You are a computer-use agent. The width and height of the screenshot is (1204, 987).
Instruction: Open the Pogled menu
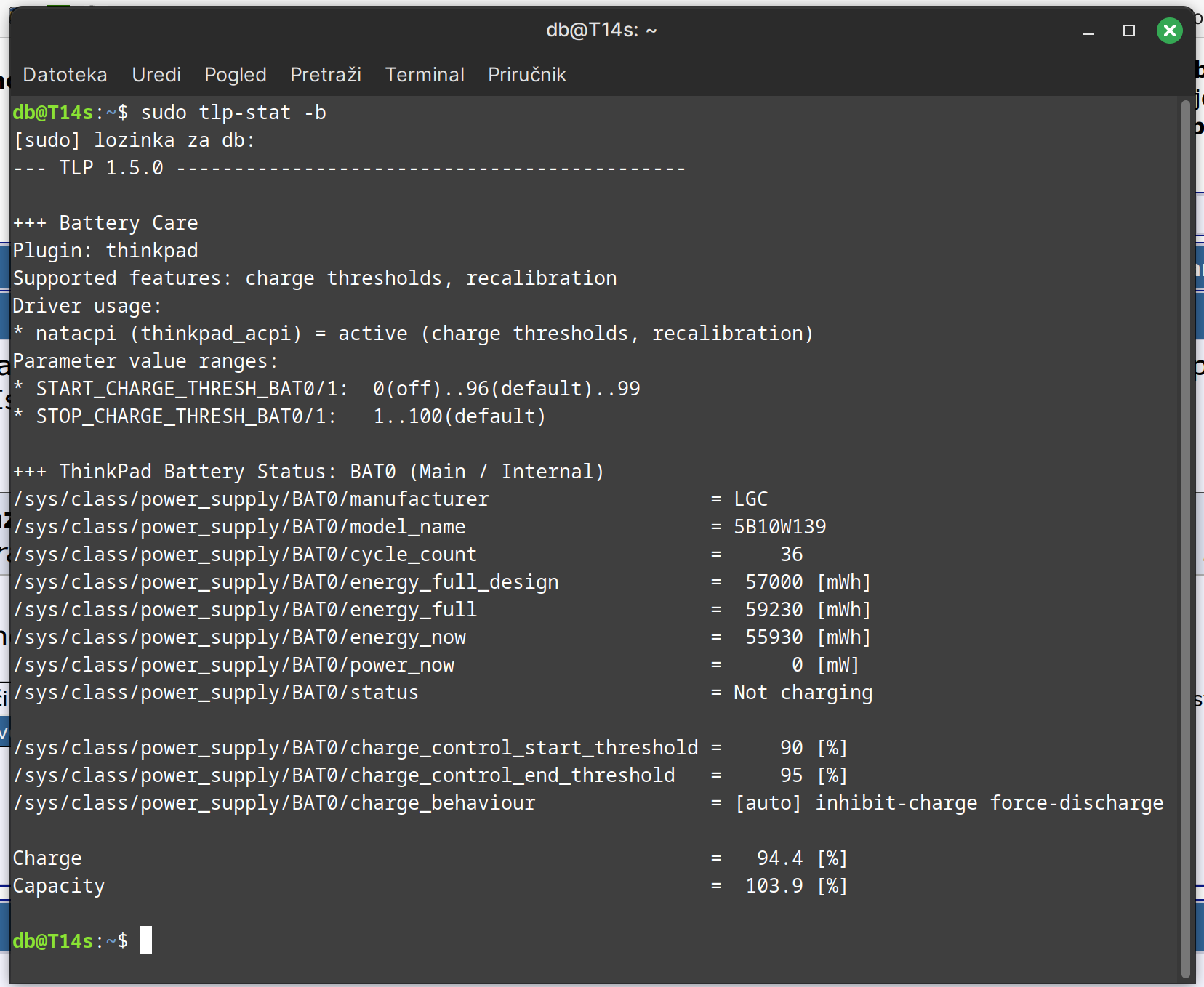236,75
